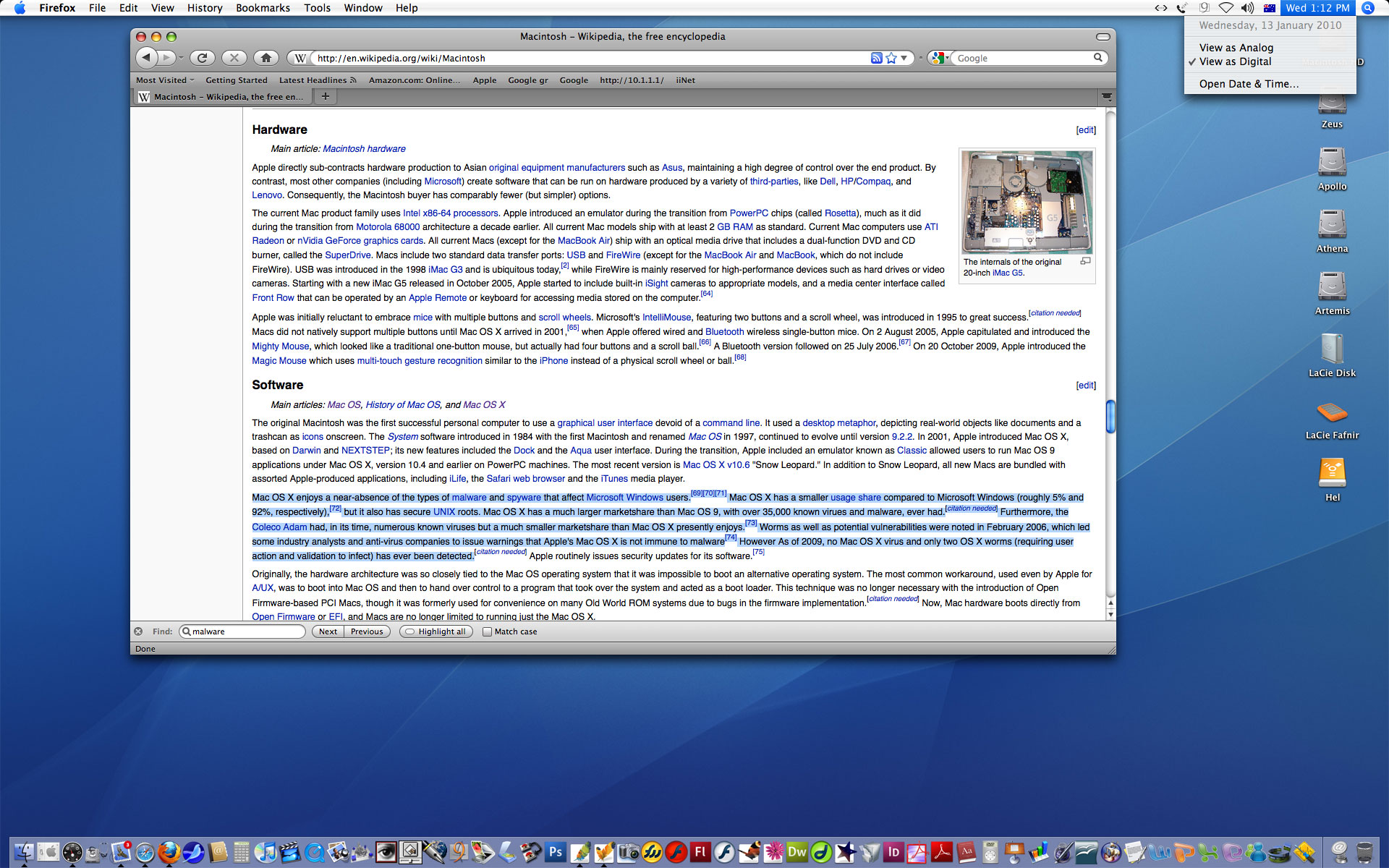The image size is (1389, 868).
Task: Toggle Highlight all in Find bar
Action: 436,631
